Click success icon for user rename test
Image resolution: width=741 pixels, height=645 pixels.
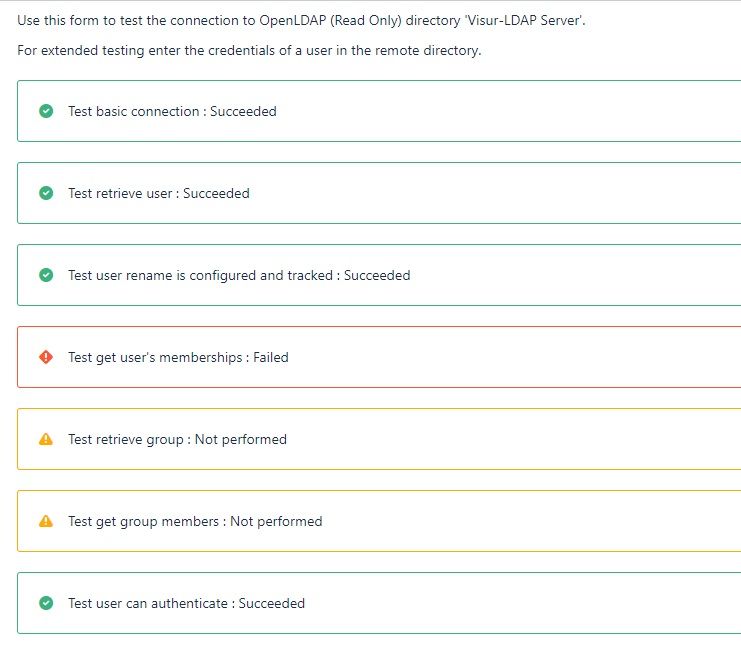pyautogui.click(x=46, y=275)
